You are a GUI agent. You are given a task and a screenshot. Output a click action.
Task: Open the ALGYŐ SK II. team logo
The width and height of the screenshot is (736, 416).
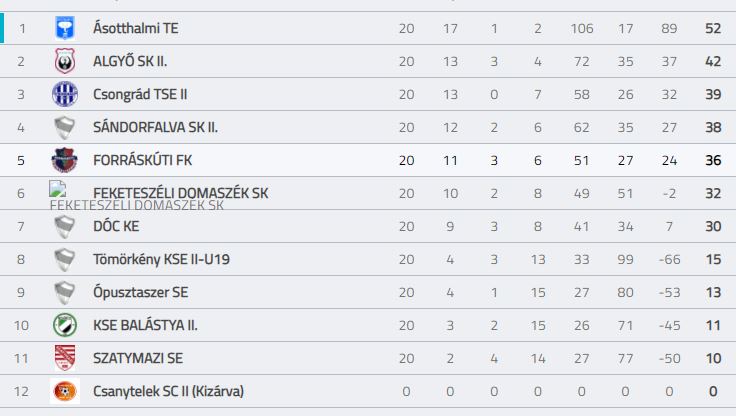65,61
